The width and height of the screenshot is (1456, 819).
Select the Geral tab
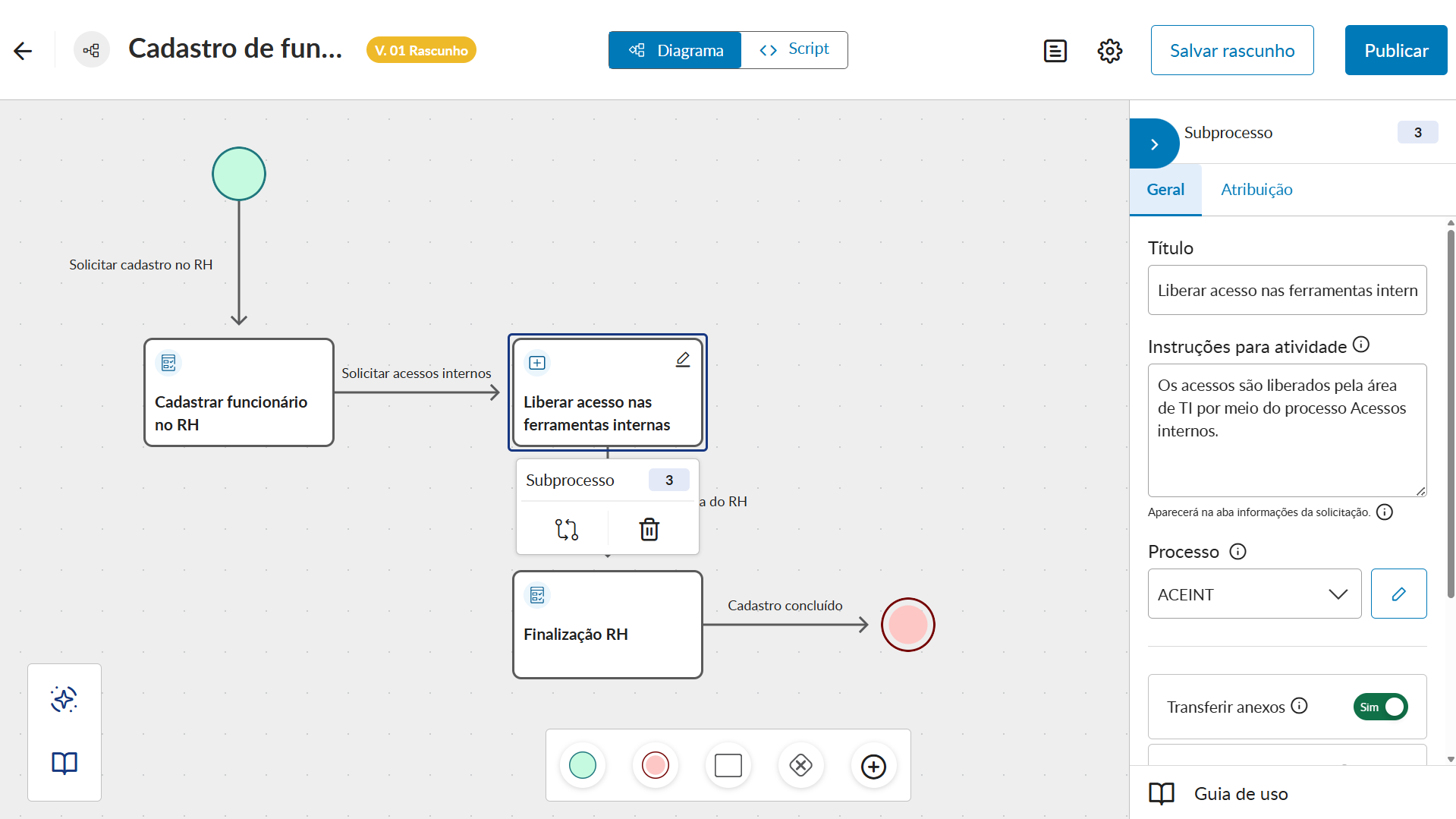(x=1165, y=190)
